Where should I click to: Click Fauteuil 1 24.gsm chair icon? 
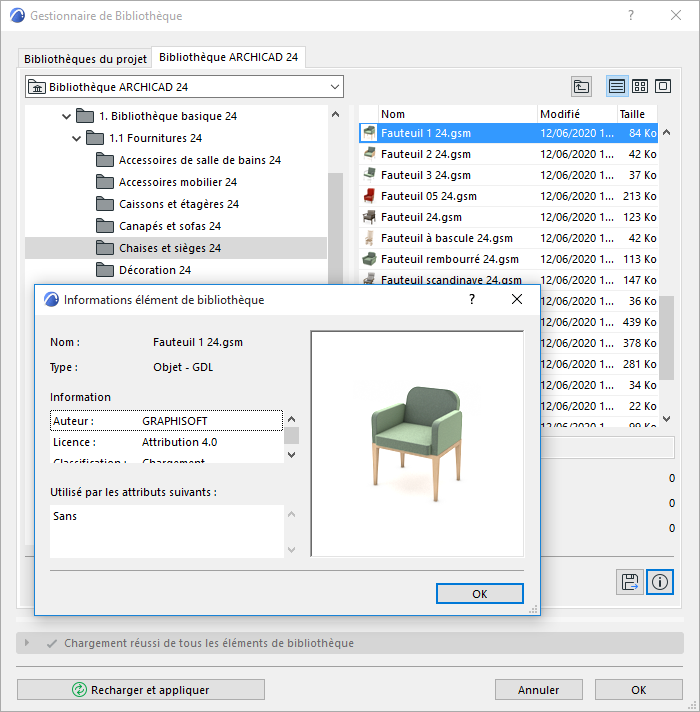(x=369, y=133)
